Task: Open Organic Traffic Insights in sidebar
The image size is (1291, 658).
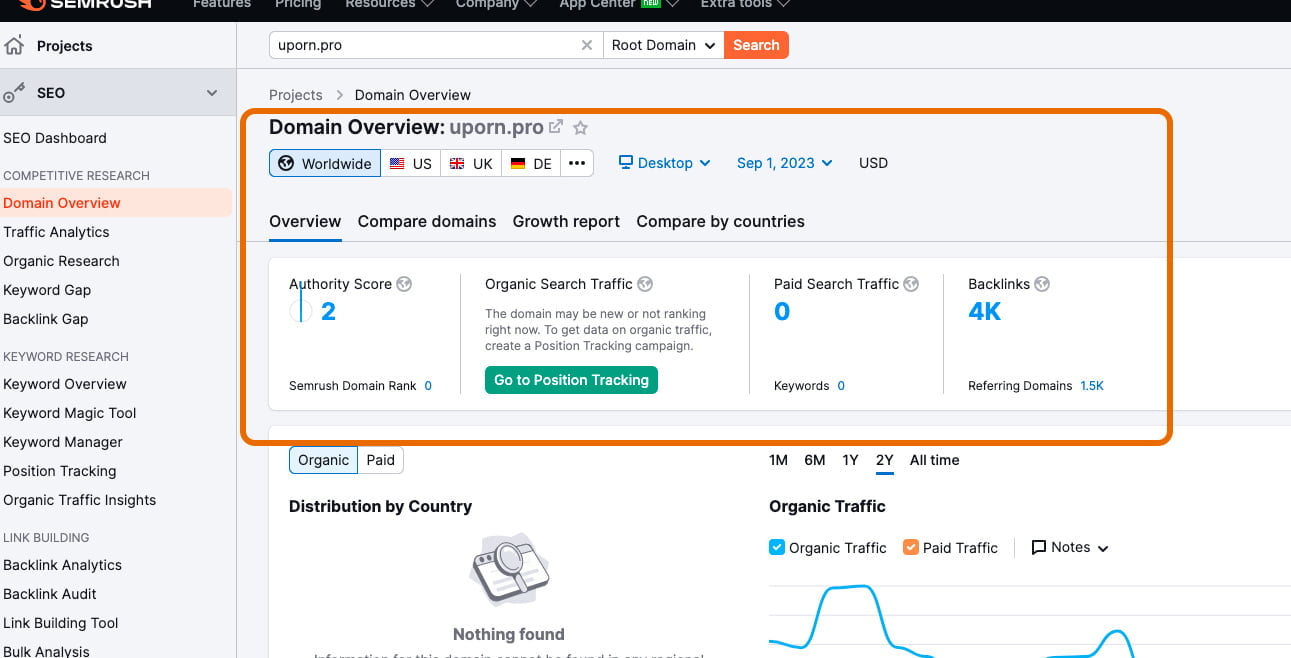Action: [x=80, y=500]
